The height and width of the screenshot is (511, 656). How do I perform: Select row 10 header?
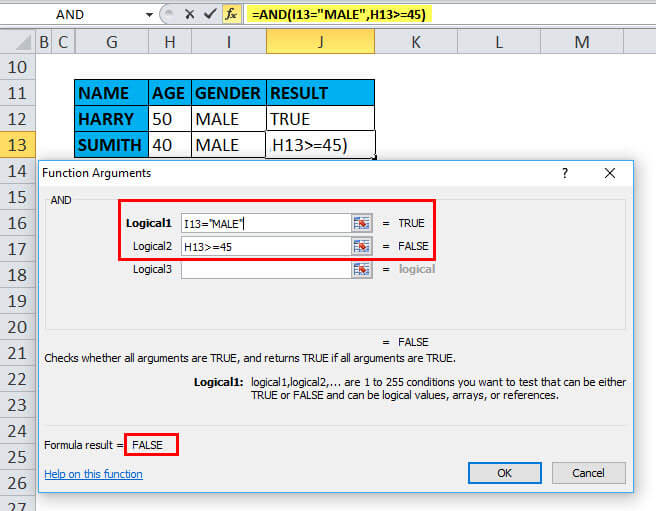pos(18,67)
